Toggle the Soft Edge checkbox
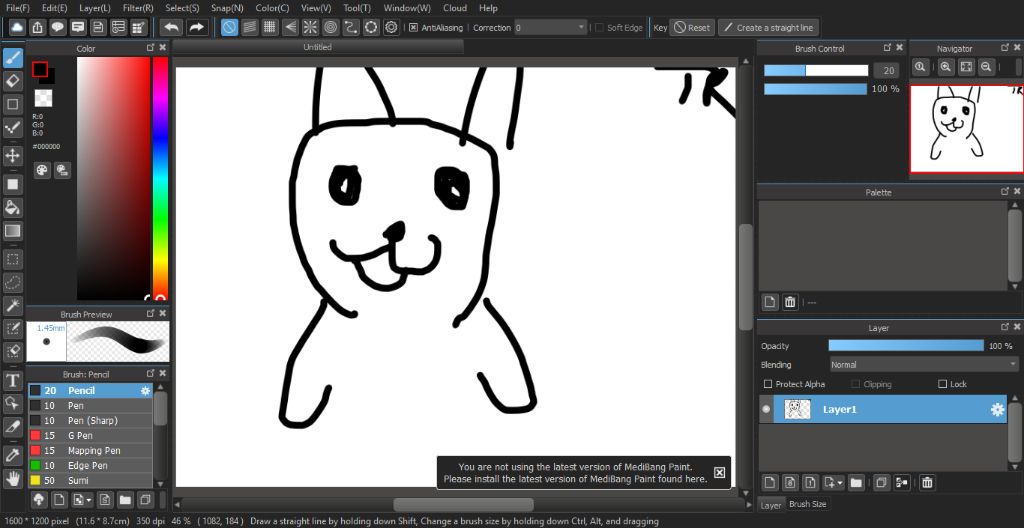 tap(600, 27)
